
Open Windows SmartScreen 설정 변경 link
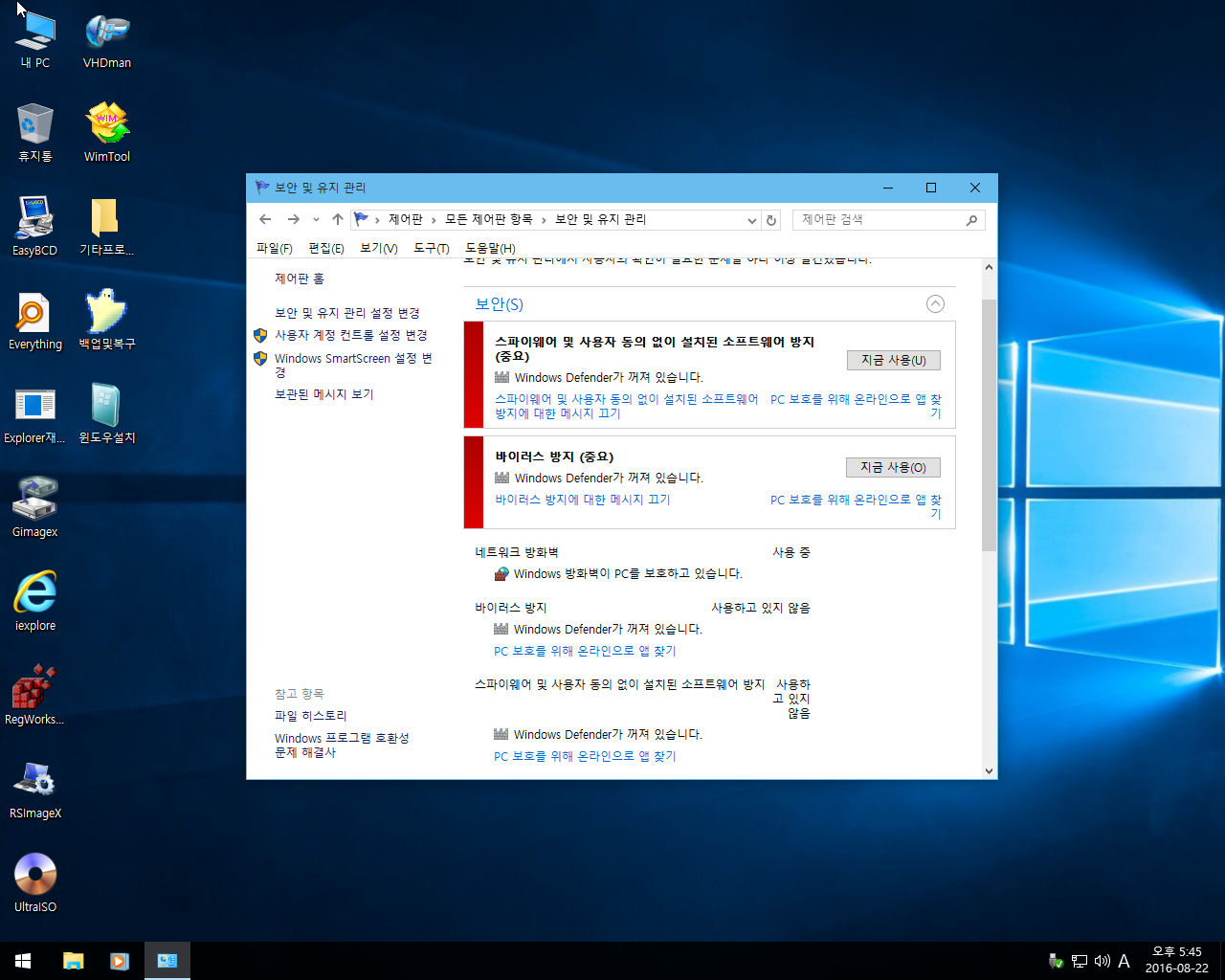pyautogui.click(x=354, y=365)
